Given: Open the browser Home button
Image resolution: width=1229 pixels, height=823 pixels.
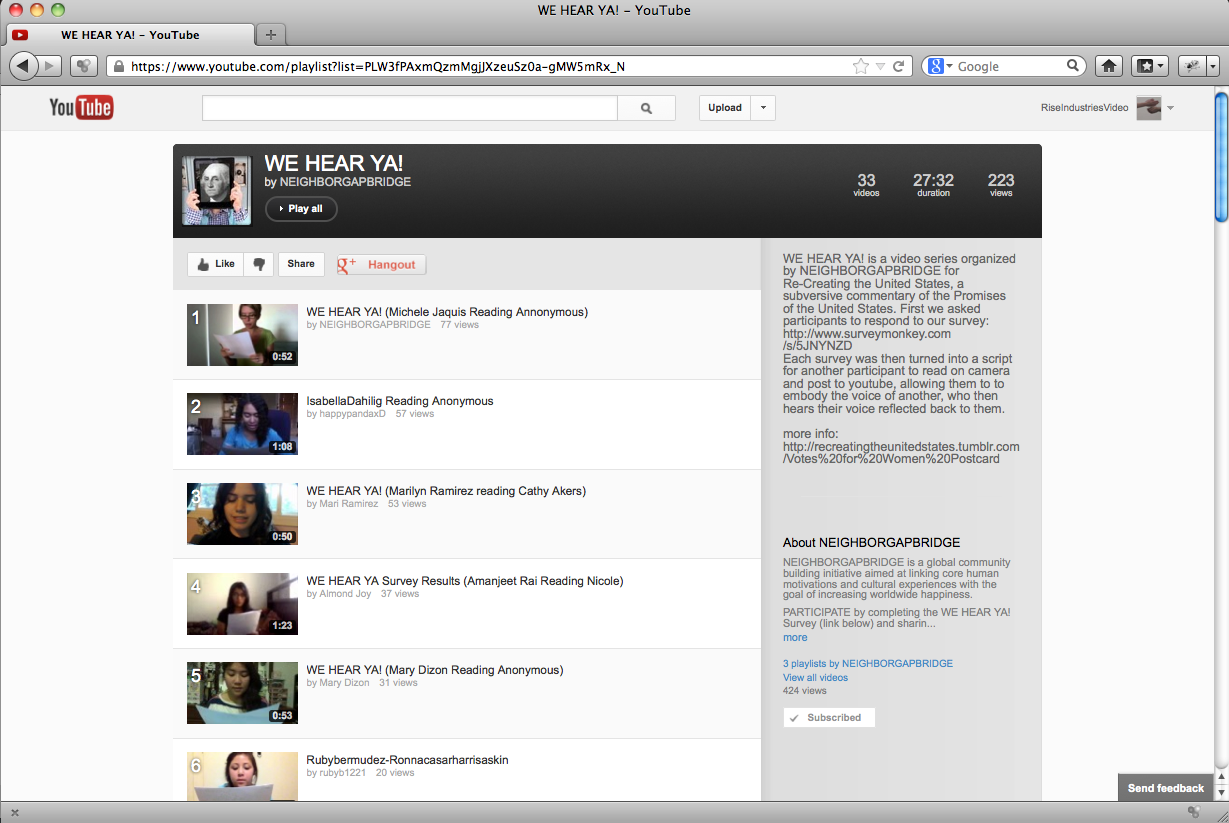Looking at the screenshot, I should click(1108, 66).
